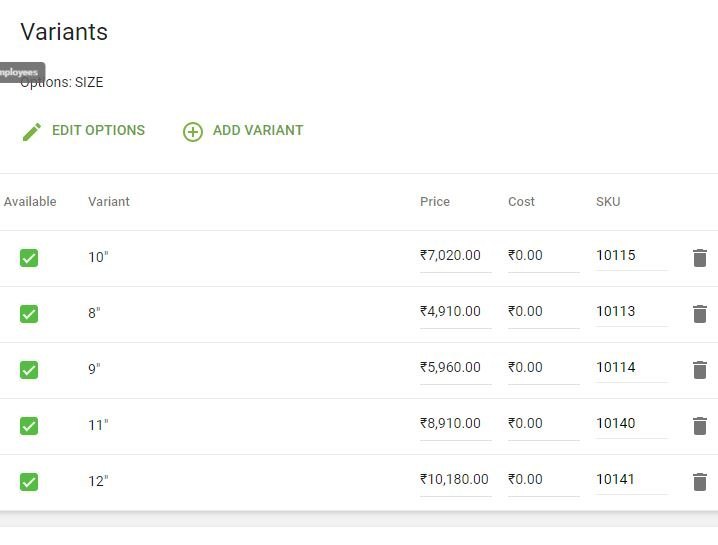The image size is (718, 545).
Task: Edit the ₹7,020.00 price field
Action: (455, 256)
